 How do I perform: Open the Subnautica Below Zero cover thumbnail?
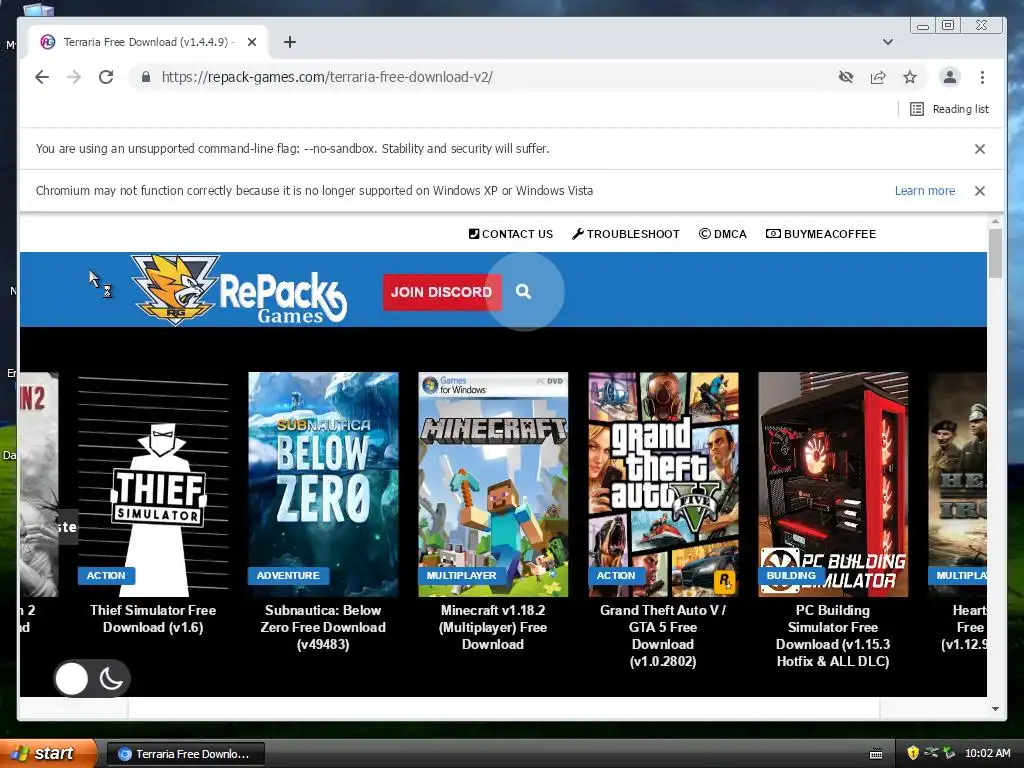pos(323,484)
